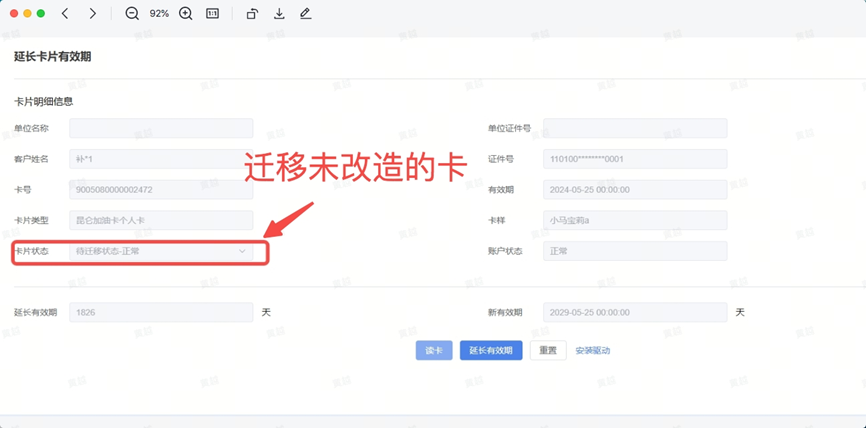Click the 92% zoom level indicator

(x=159, y=14)
